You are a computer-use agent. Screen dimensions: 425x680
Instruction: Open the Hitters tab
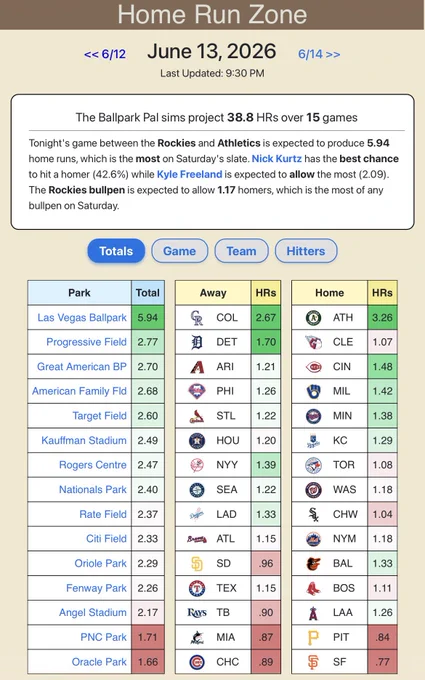[306, 251]
